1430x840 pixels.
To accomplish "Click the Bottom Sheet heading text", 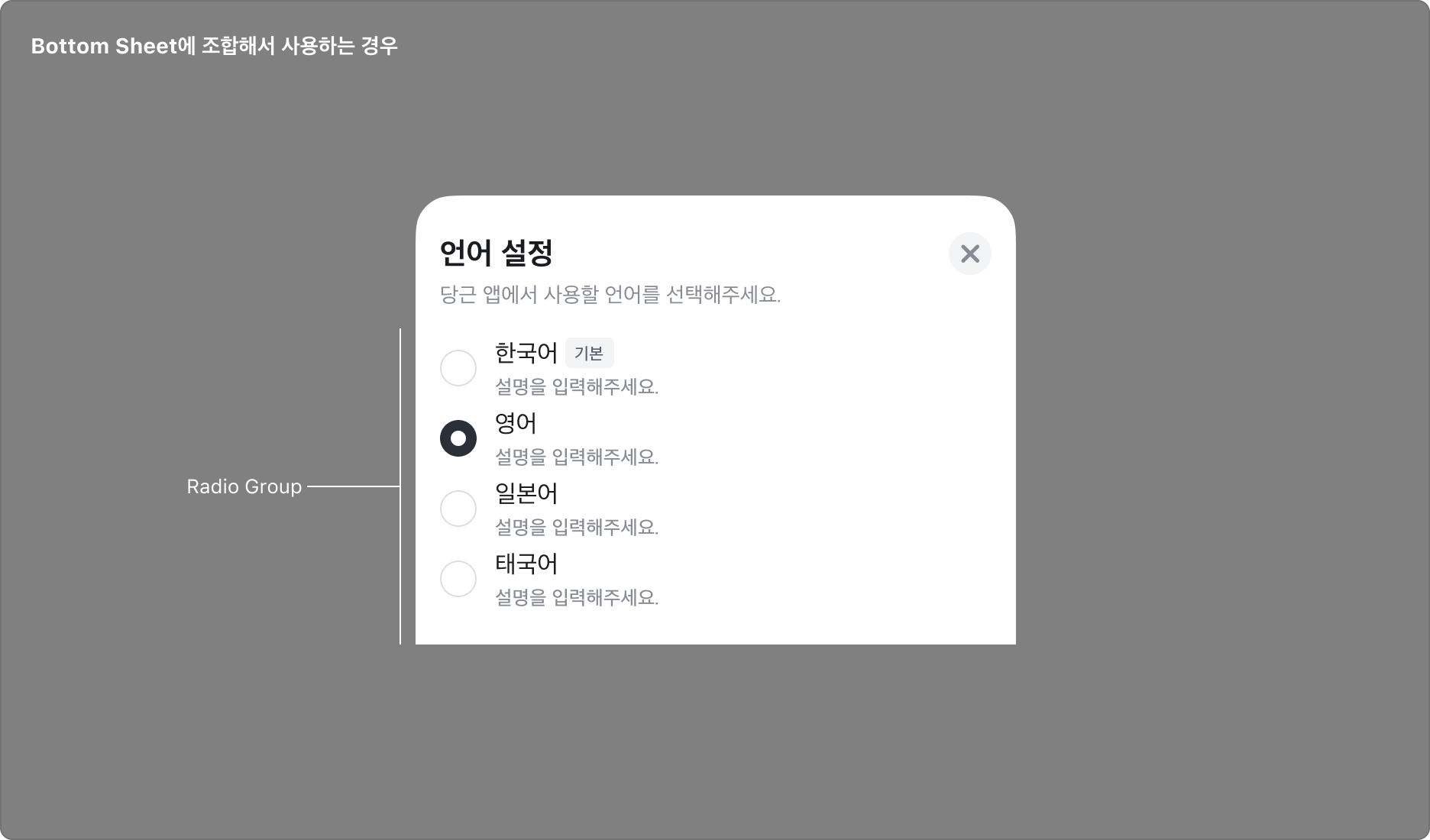I will pos(215,47).
